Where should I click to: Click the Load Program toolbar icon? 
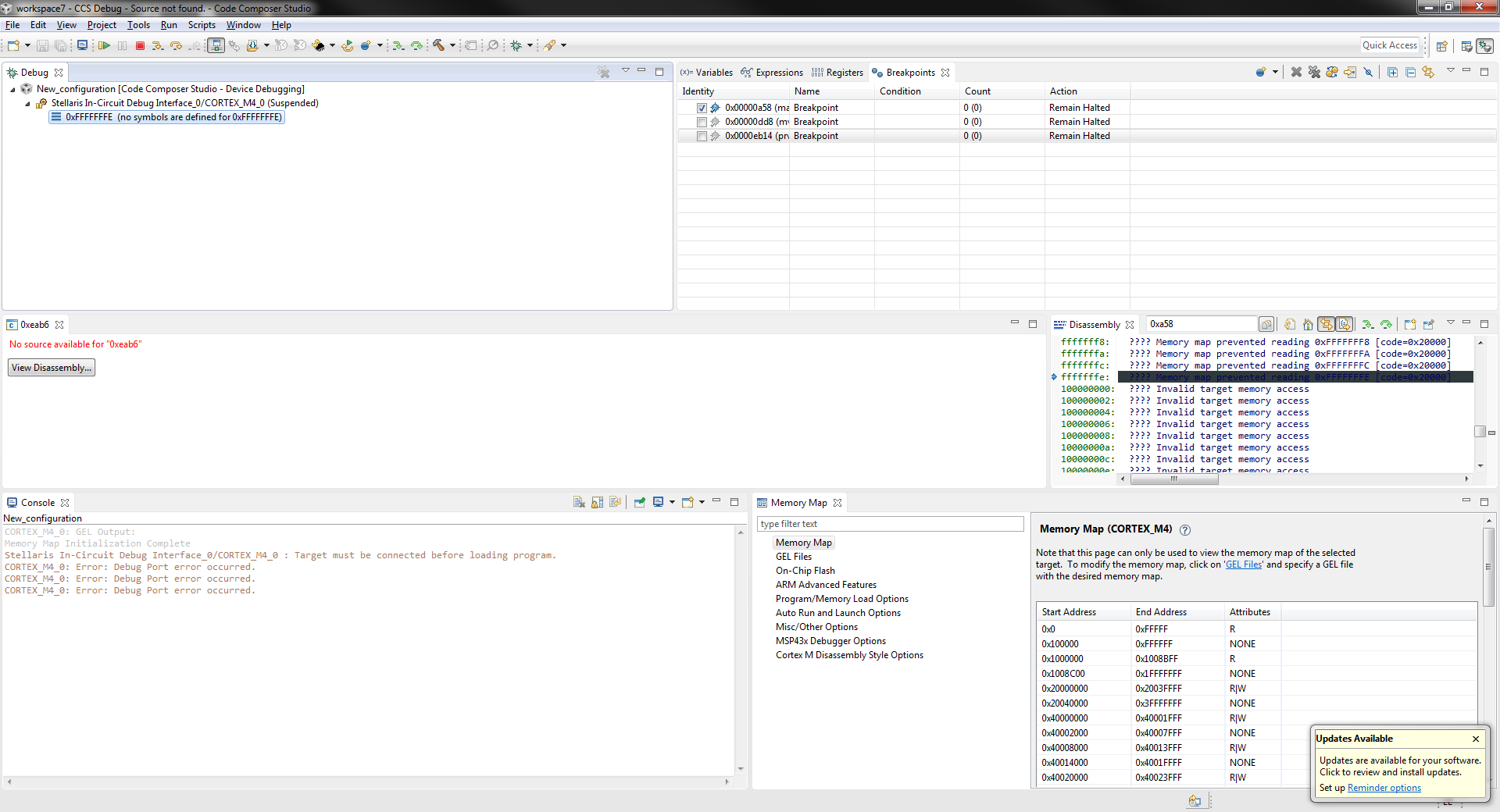coord(252,46)
